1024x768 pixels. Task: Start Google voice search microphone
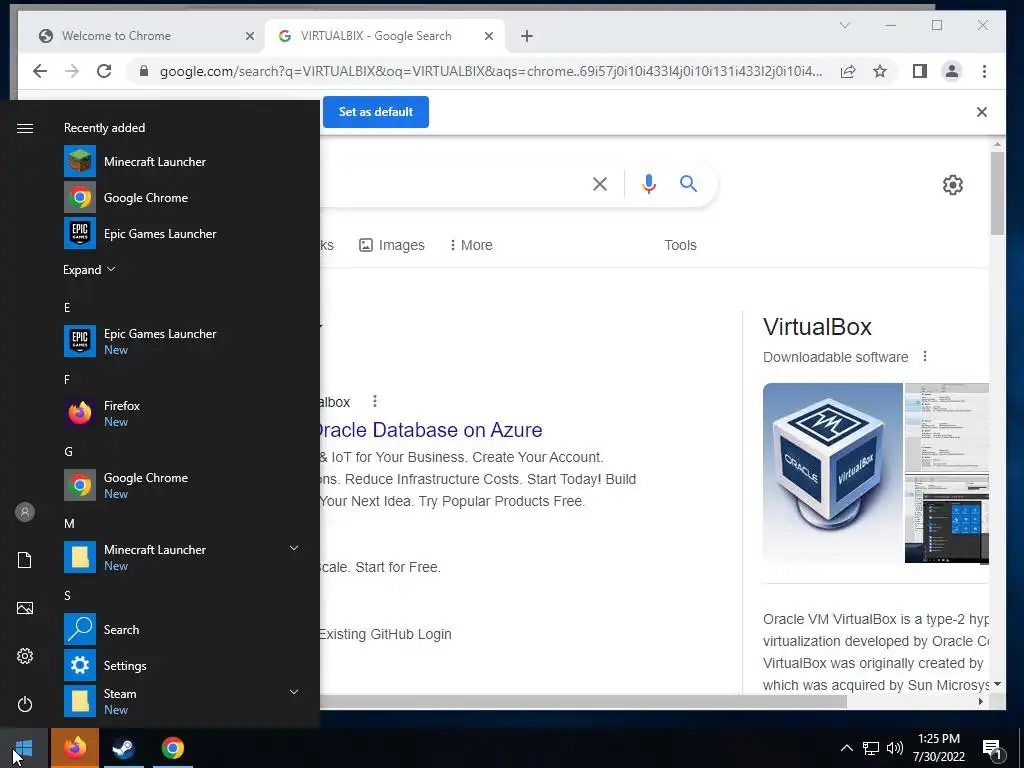(648, 184)
